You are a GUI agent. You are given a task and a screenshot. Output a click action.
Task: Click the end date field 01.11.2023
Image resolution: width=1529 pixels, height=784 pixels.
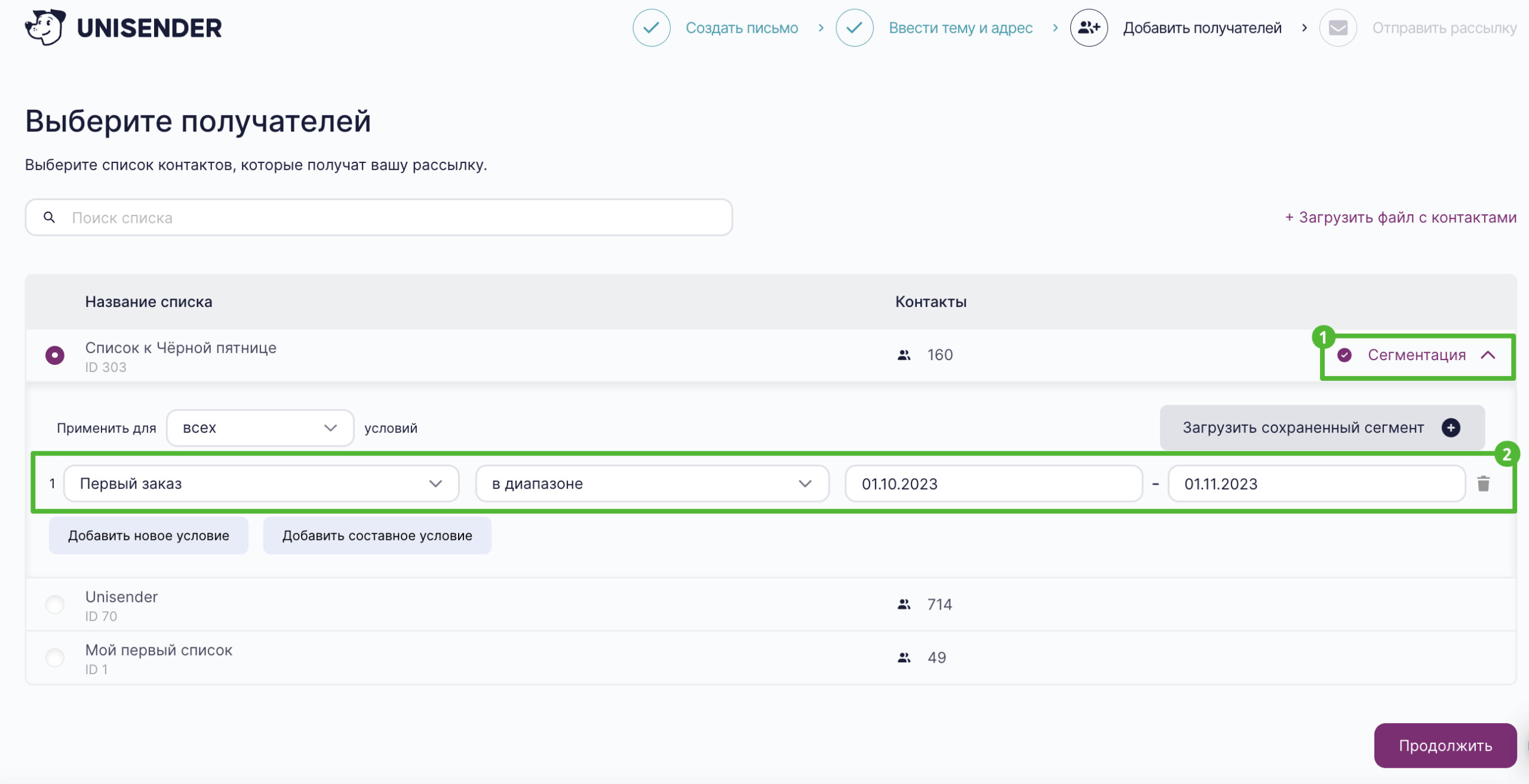1316,484
